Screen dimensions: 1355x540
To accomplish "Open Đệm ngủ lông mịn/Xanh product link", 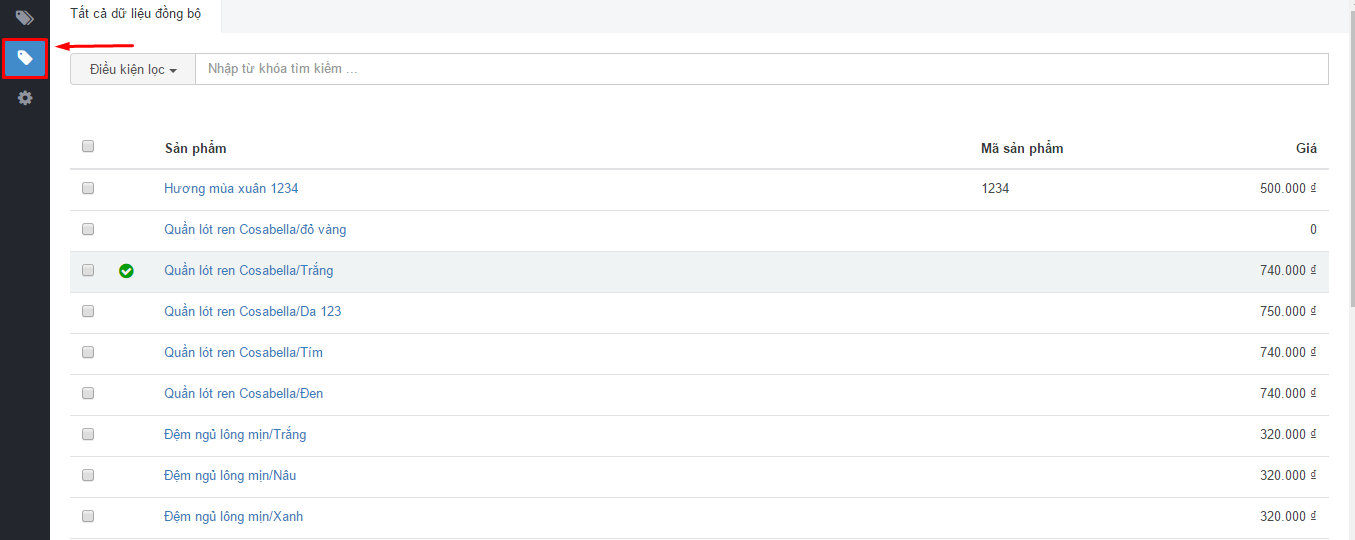I will tap(234, 516).
